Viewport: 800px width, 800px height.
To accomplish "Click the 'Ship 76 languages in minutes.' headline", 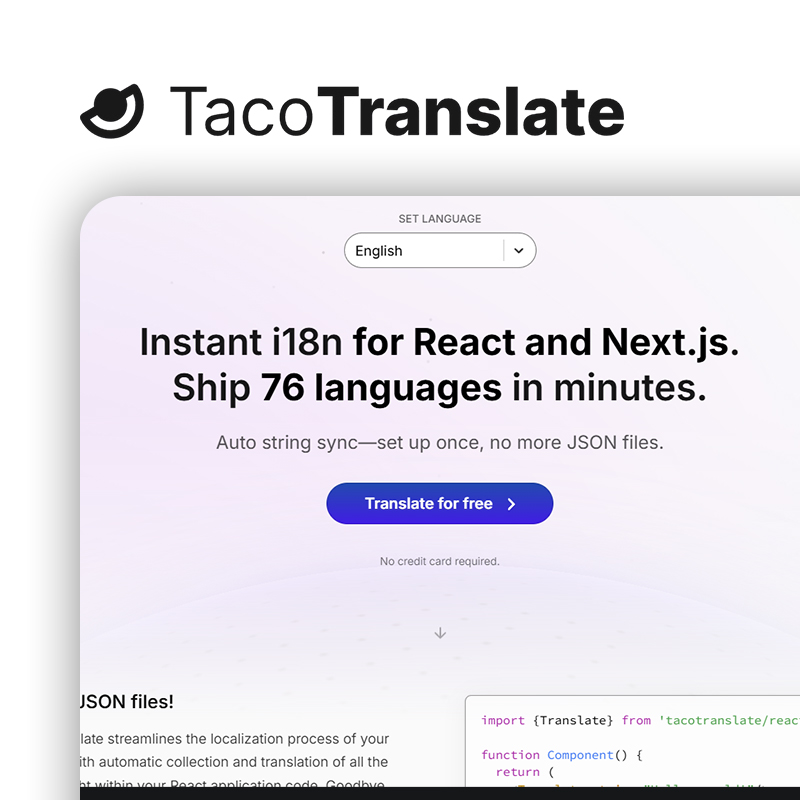I will tap(440, 388).
